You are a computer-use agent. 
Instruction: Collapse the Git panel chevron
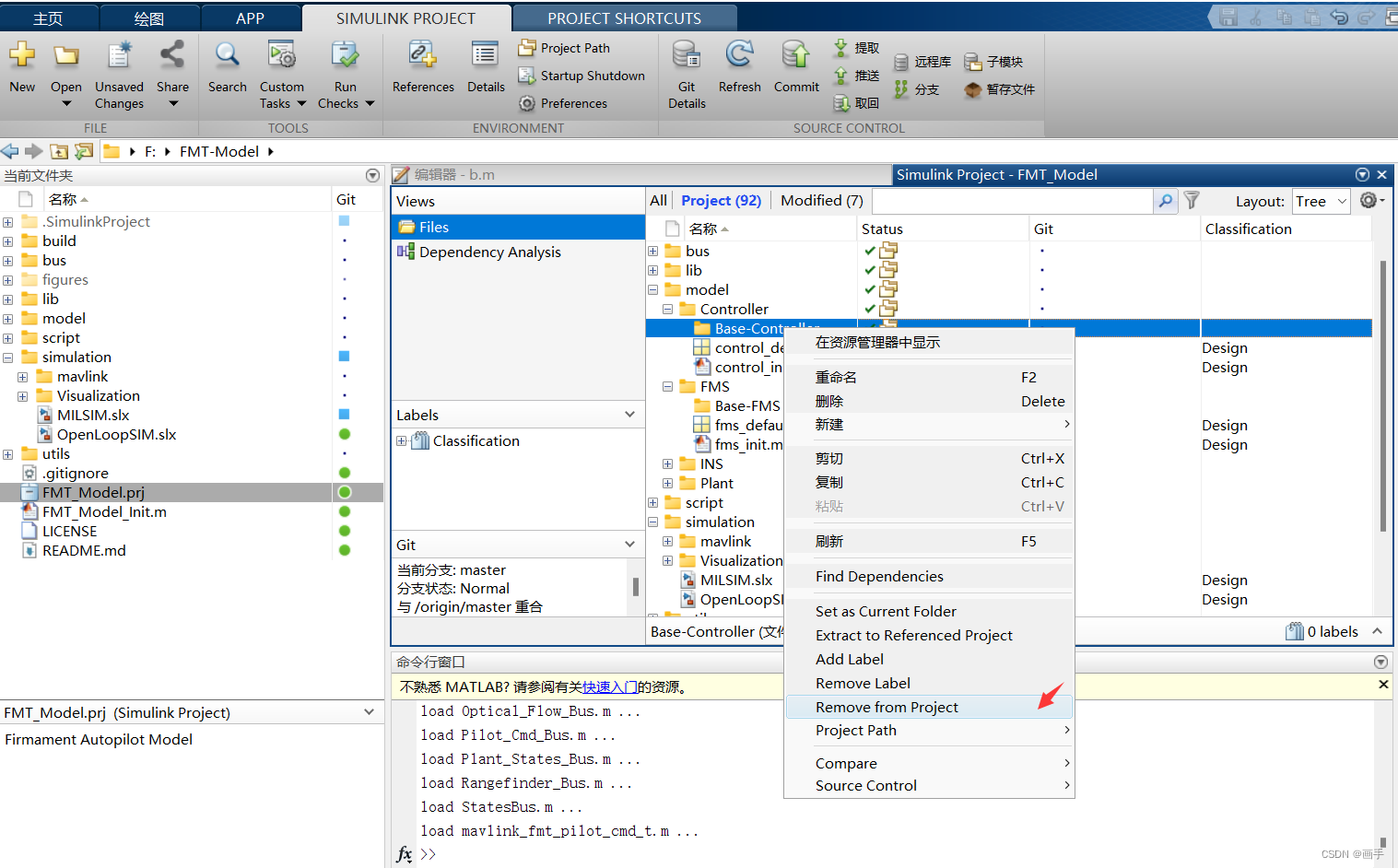click(629, 545)
